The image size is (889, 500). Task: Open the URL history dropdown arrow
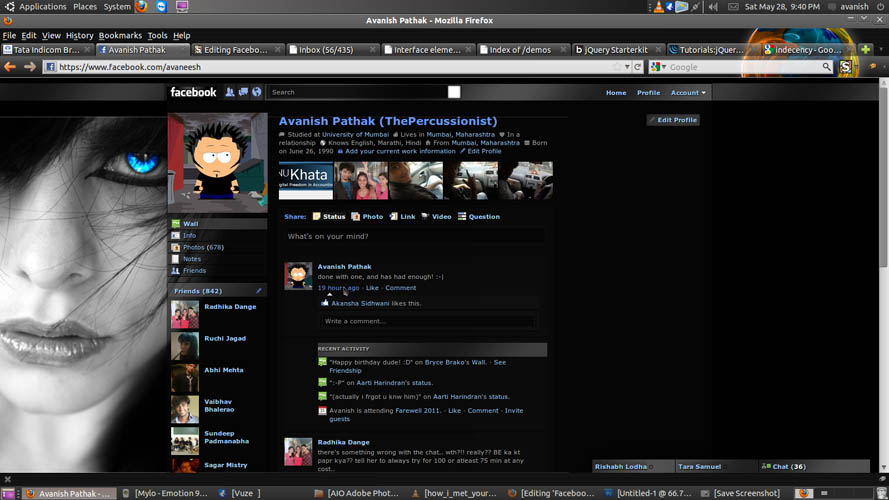click(627, 67)
